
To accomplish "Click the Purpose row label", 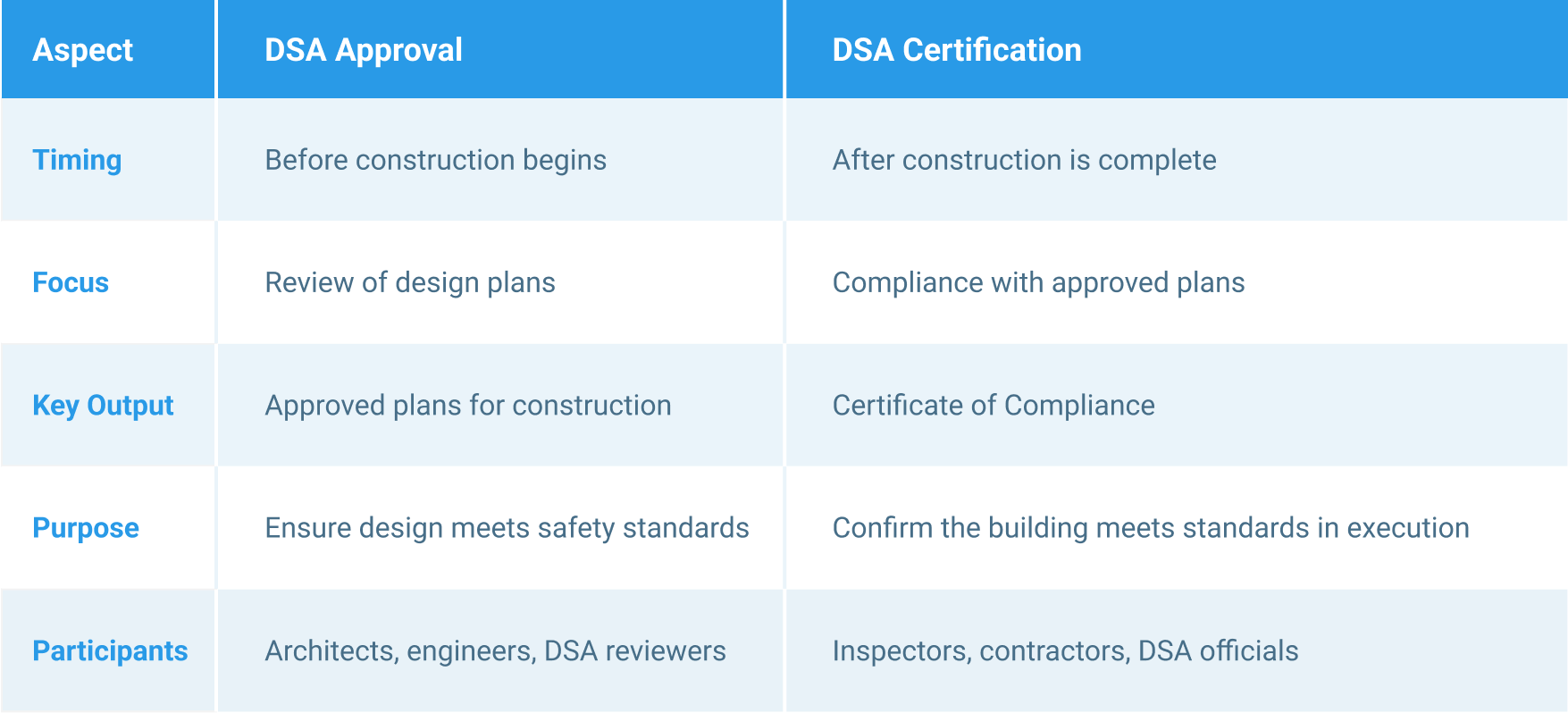I will click(86, 528).
